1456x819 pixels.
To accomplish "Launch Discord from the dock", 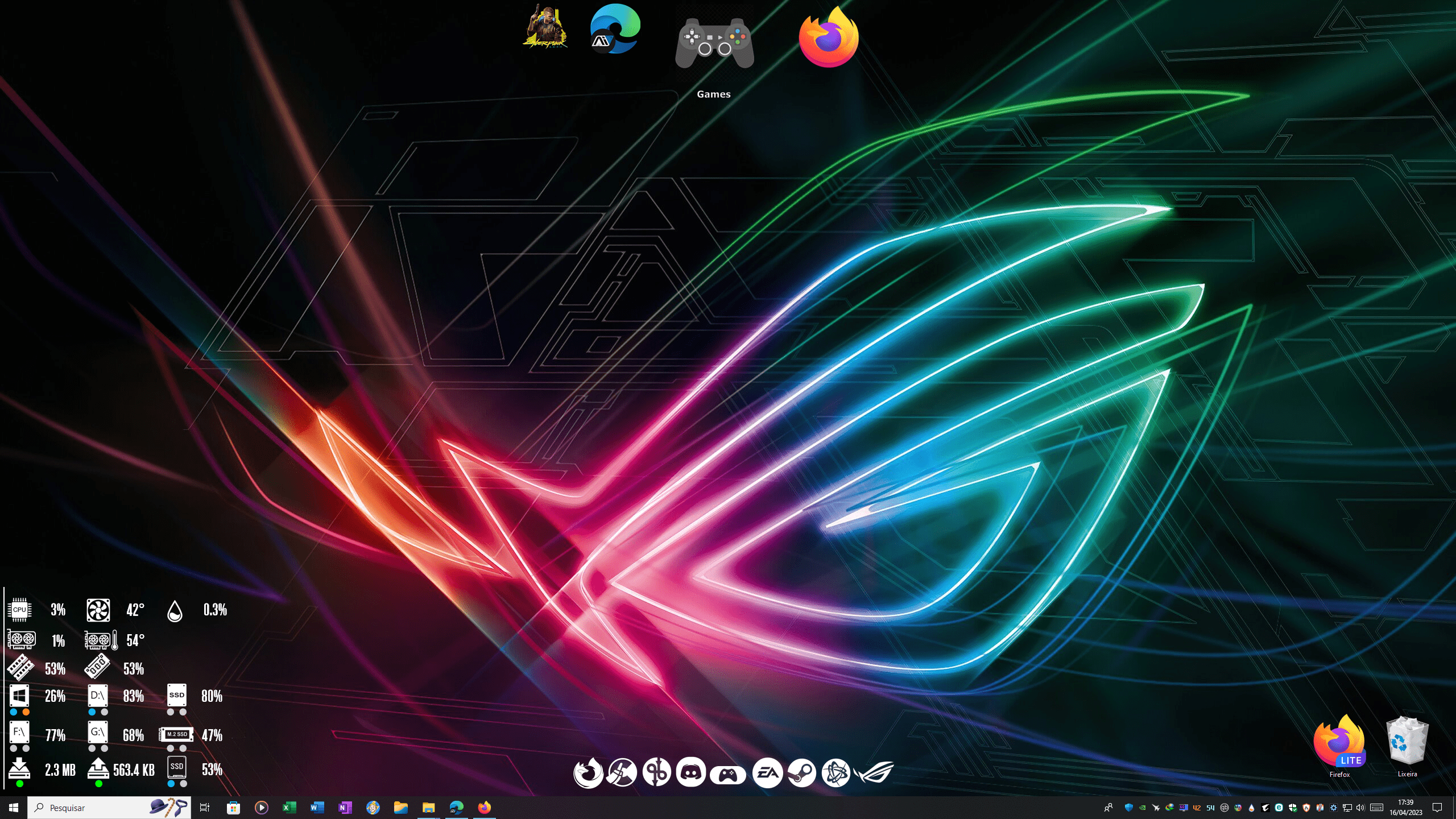I will (x=691, y=772).
